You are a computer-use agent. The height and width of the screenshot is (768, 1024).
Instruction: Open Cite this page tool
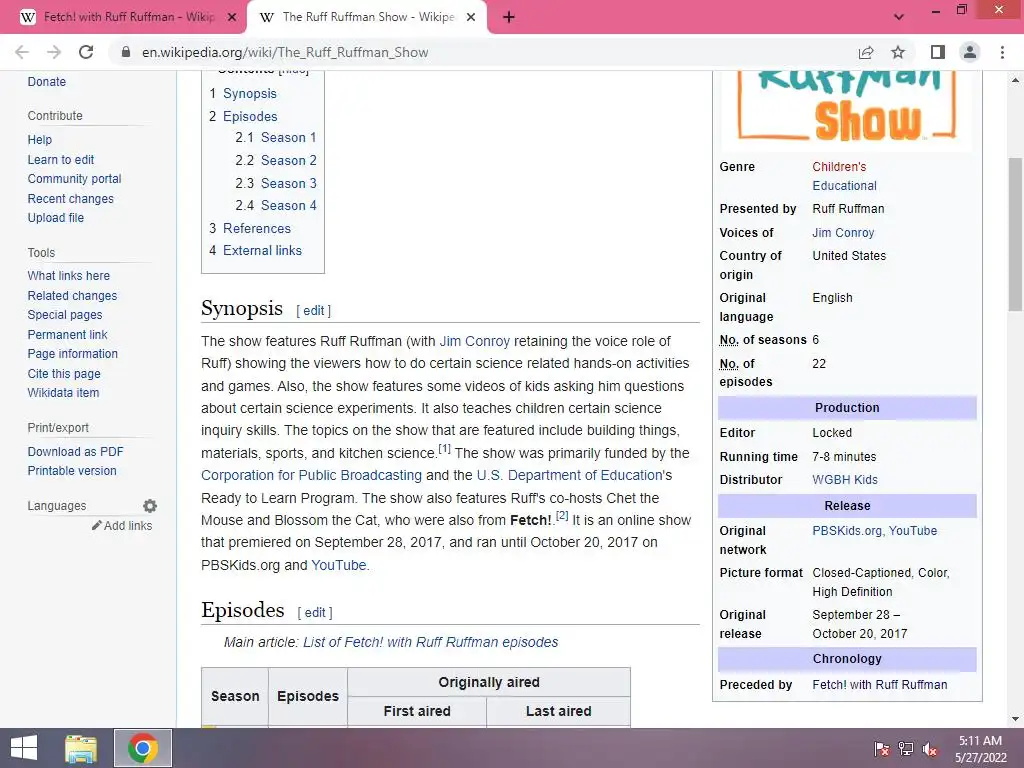click(64, 374)
